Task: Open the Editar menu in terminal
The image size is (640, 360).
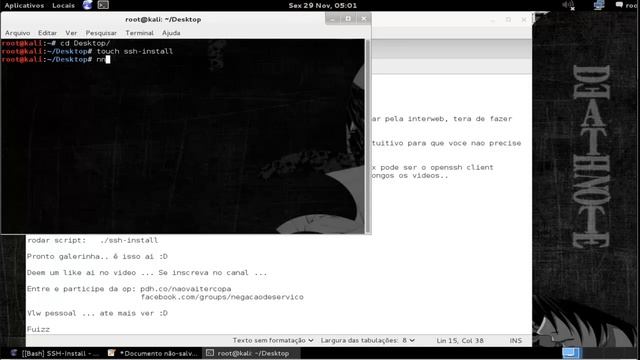Action: 47,33
